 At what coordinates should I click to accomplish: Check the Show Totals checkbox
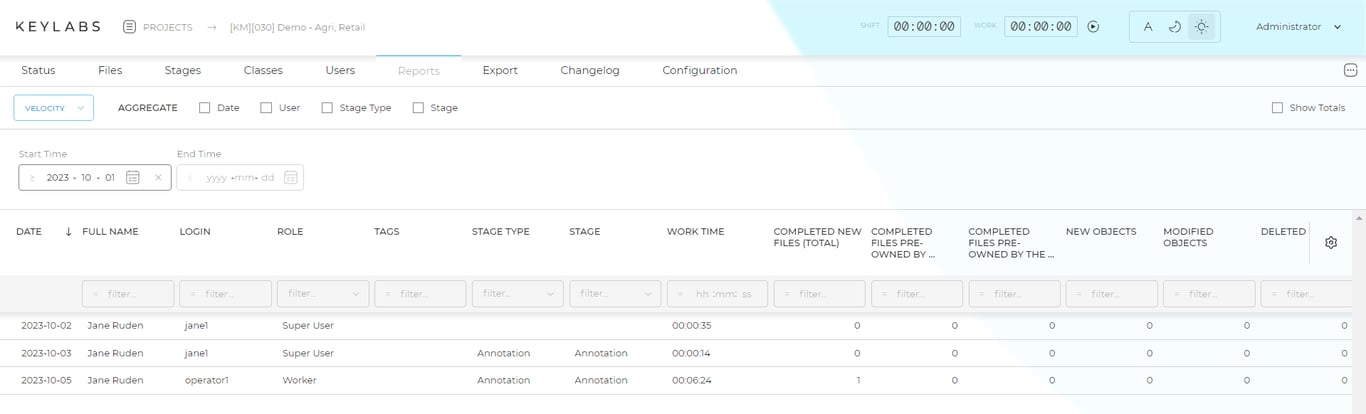click(1277, 108)
